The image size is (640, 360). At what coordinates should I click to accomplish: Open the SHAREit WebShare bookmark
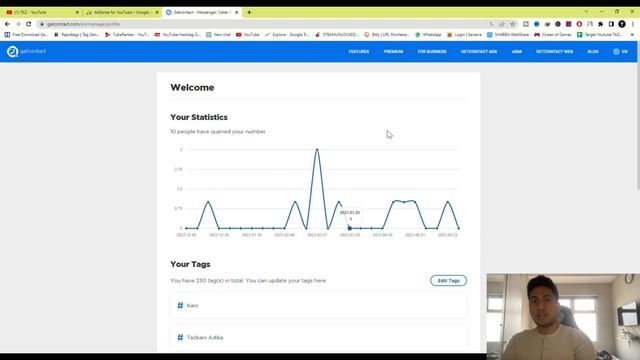point(508,35)
